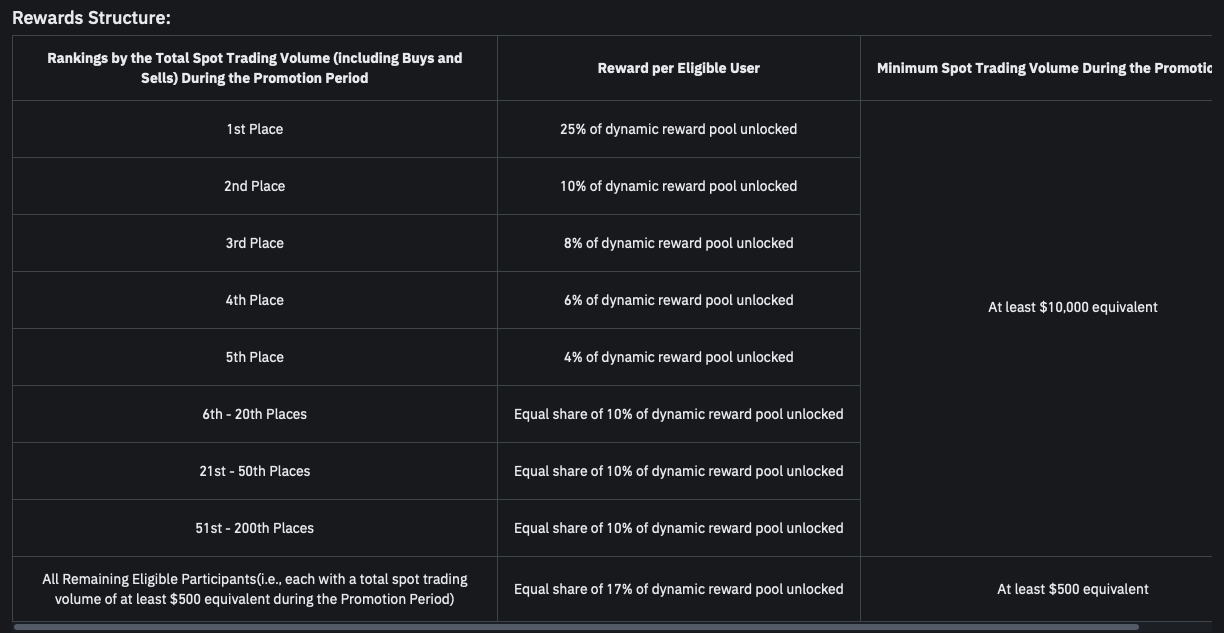
Task: Click the Minimum Spot Trading Volume header
Action: 1043,68
